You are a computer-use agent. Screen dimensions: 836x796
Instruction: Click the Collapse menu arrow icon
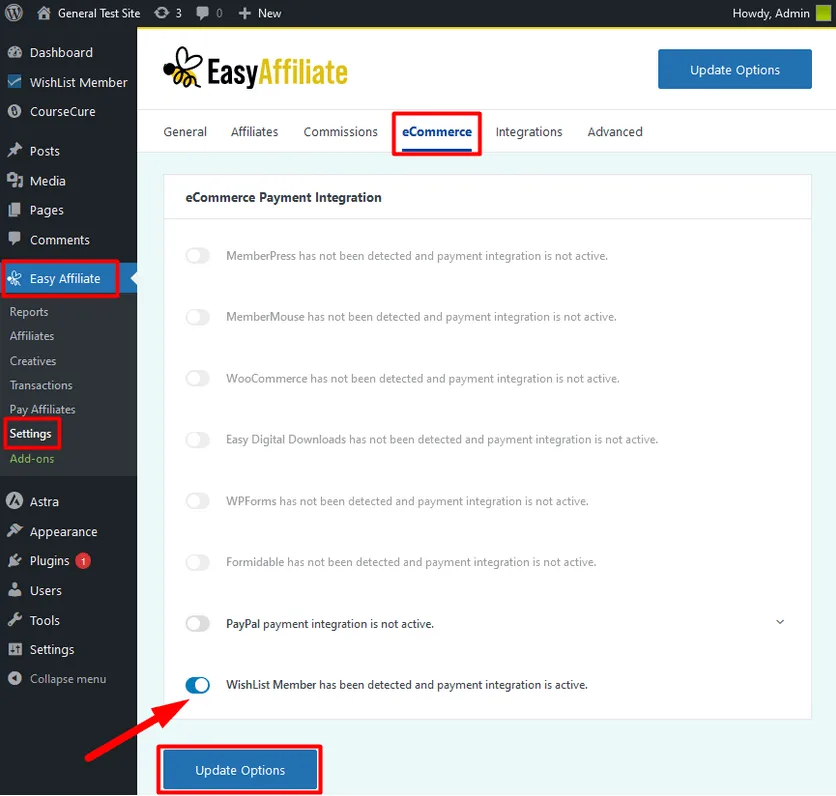15,678
